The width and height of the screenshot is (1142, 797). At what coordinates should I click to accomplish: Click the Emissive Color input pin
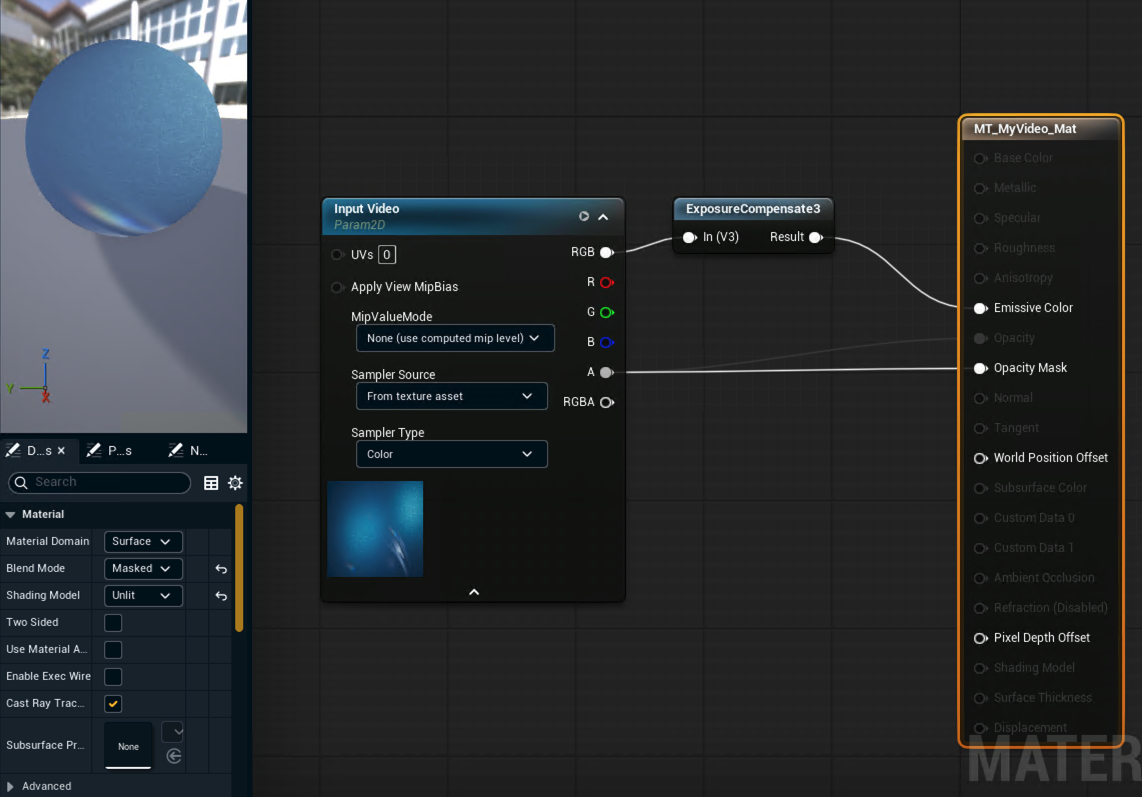pyautogui.click(x=980, y=308)
